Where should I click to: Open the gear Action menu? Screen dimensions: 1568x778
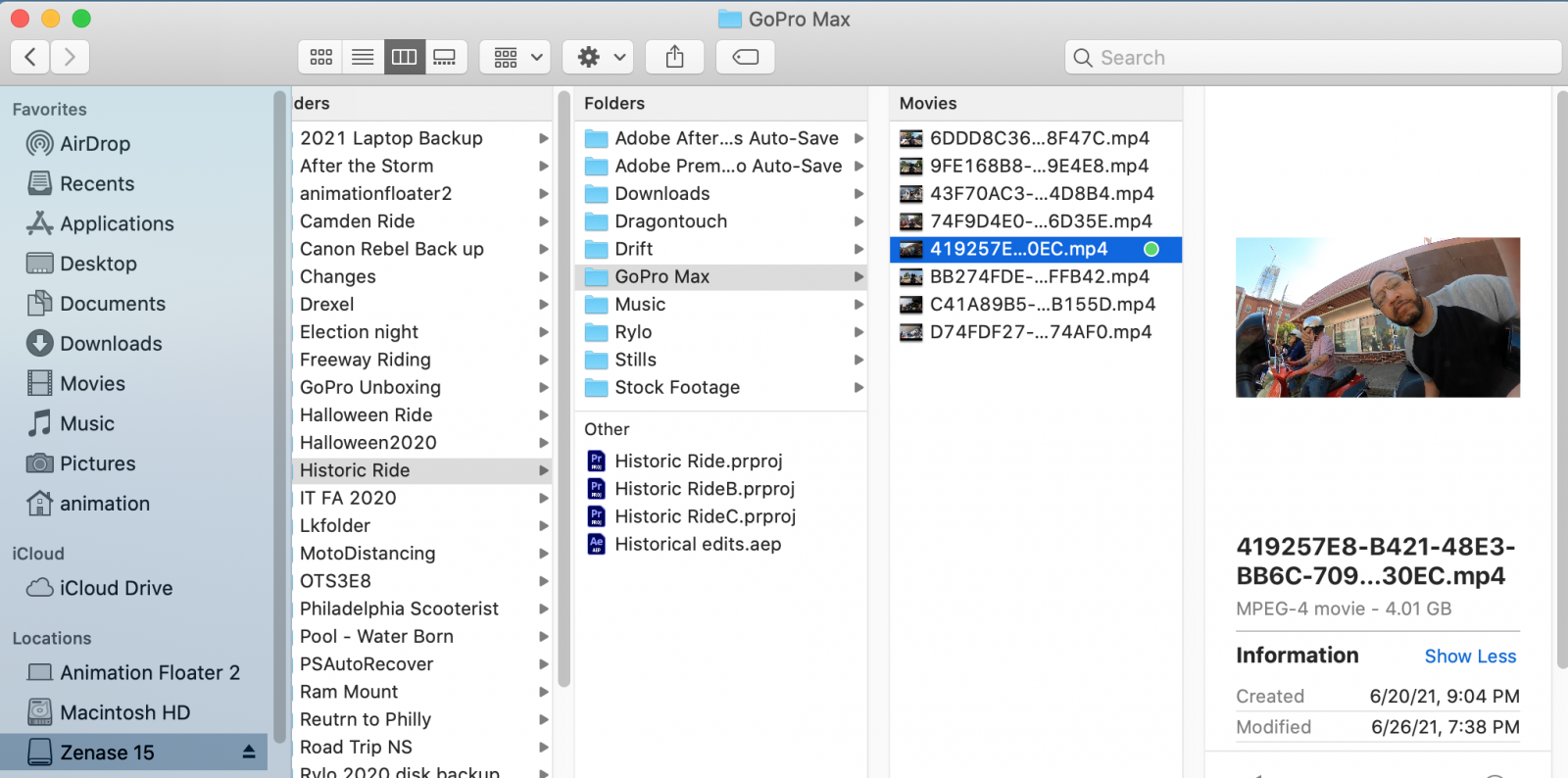coord(599,57)
